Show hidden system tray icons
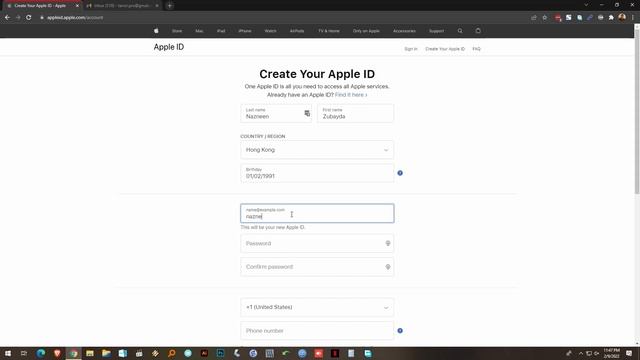 (x=580, y=353)
